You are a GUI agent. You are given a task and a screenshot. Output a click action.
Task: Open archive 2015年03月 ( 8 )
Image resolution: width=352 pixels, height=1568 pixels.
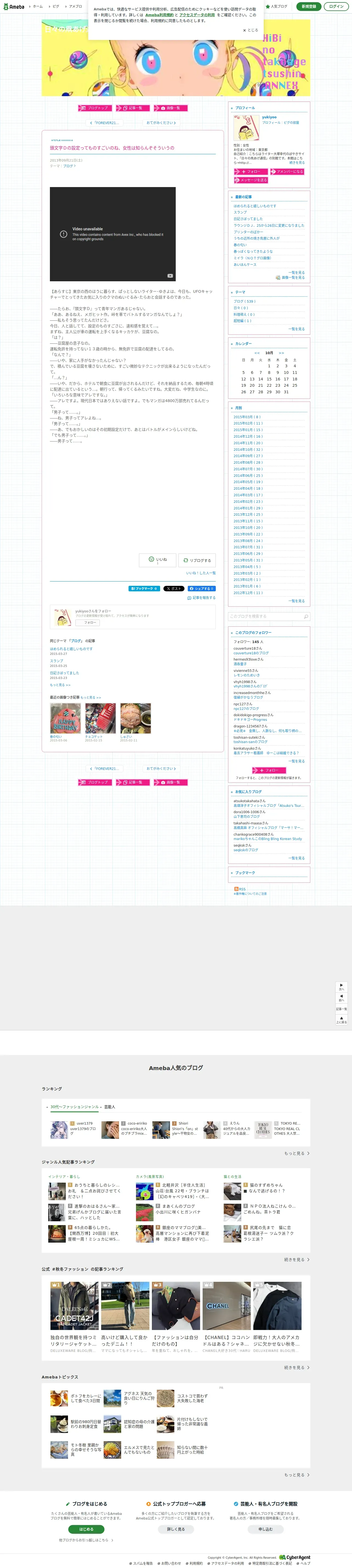(247, 417)
